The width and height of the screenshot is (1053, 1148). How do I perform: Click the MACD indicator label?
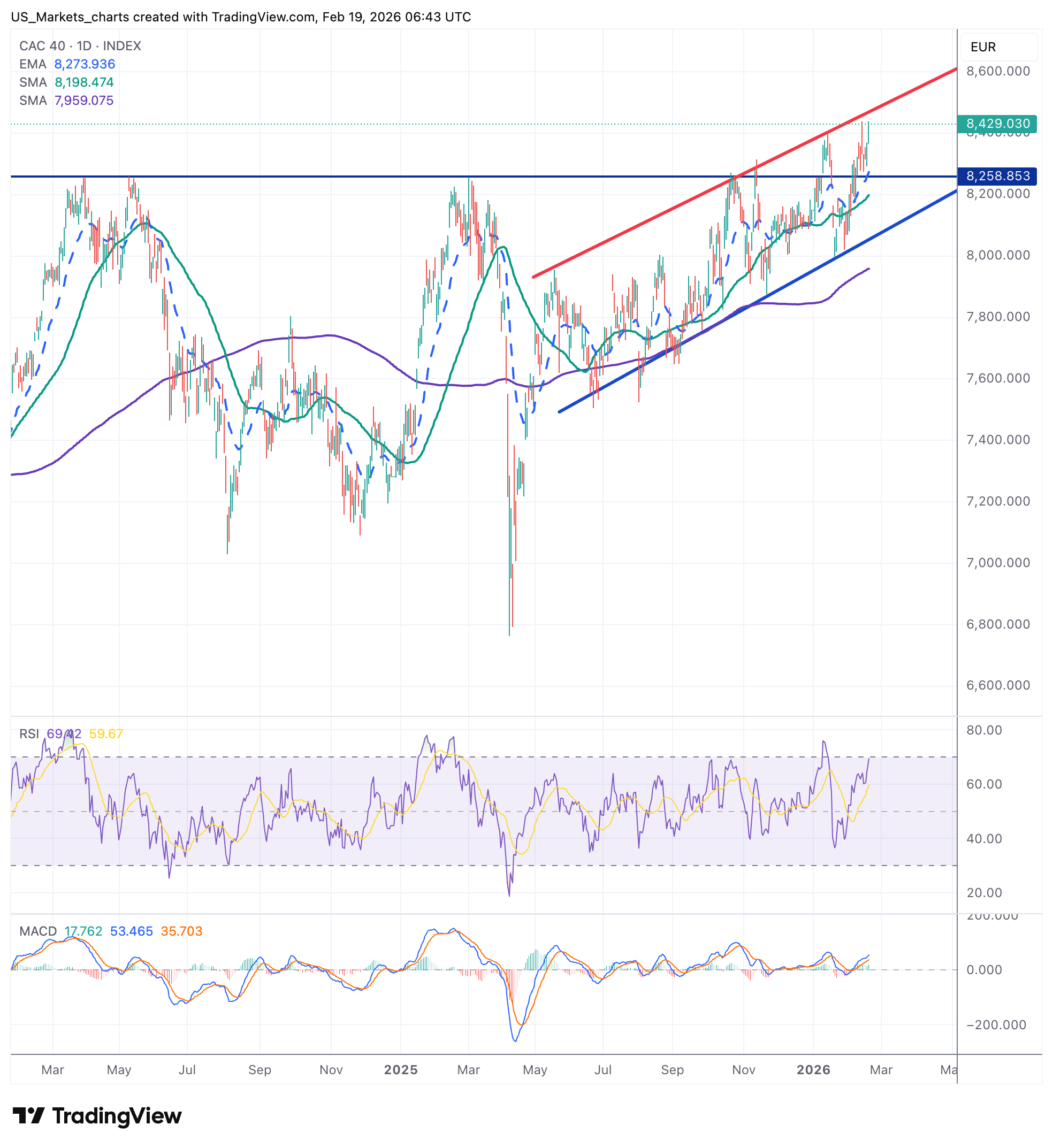[x=37, y=931]
